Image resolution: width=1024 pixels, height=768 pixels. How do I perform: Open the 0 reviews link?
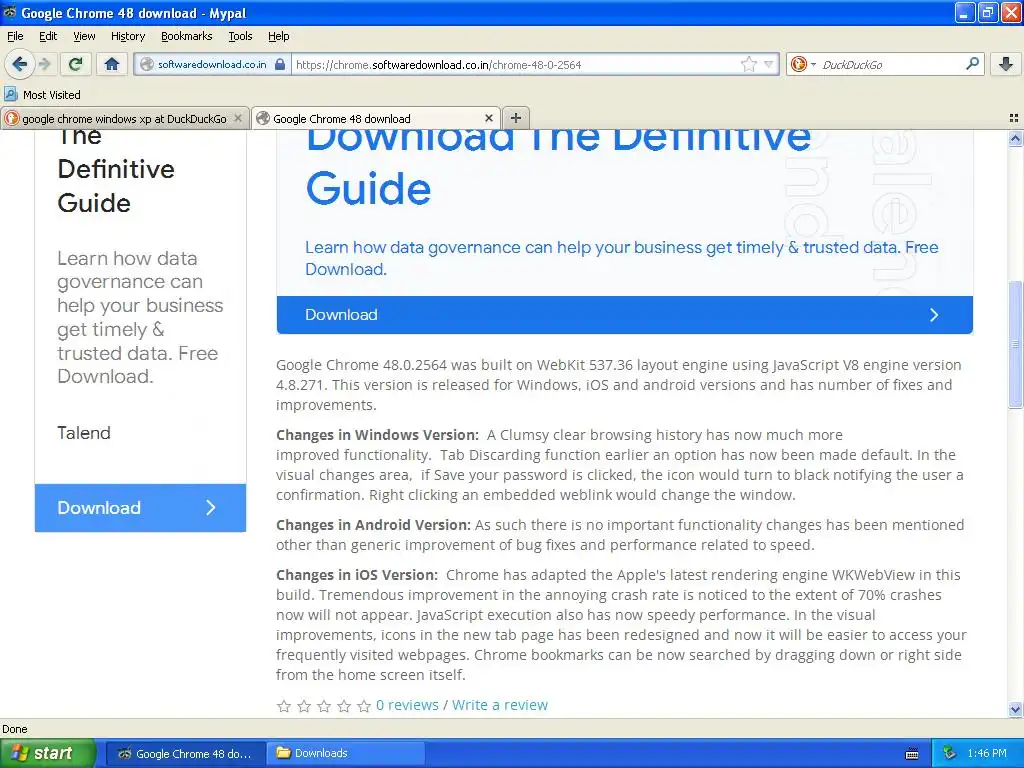407,705
